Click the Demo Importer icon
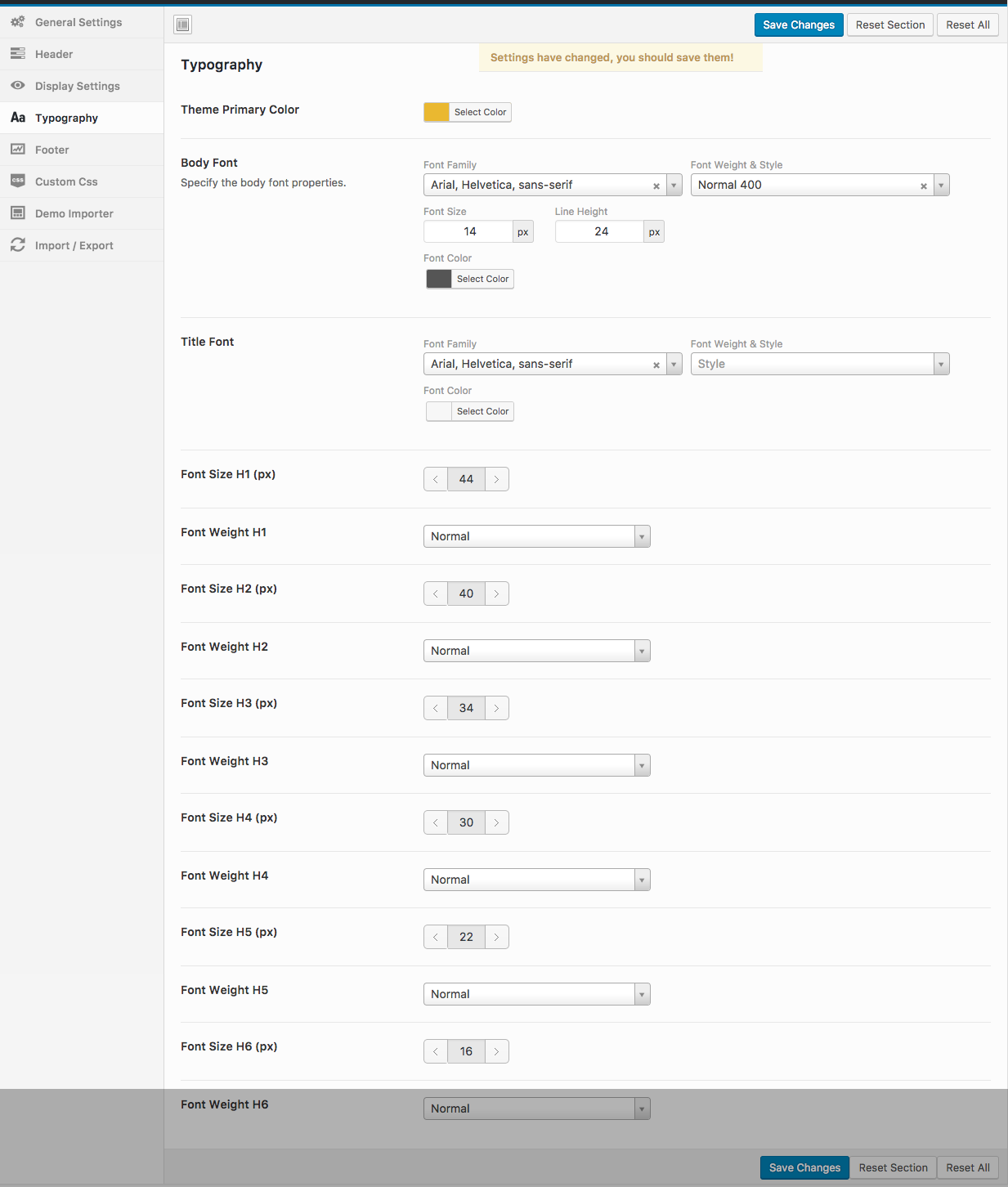Image resolution: width=1008 pixels, height=1187 pixels. [17, 213]
